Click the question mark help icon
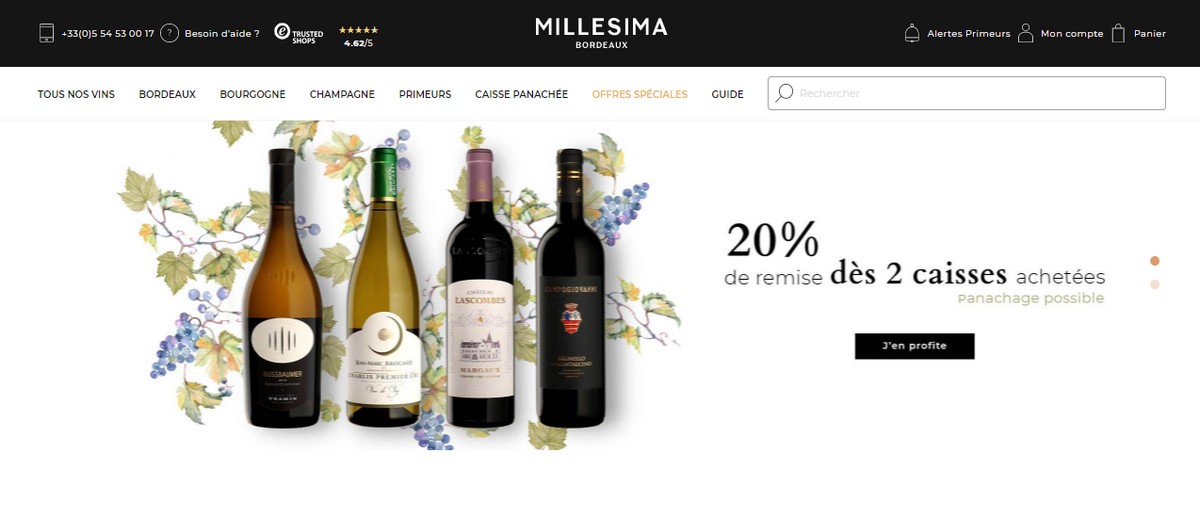Screen dimensions: 1200x518 [x=170, y=33]
